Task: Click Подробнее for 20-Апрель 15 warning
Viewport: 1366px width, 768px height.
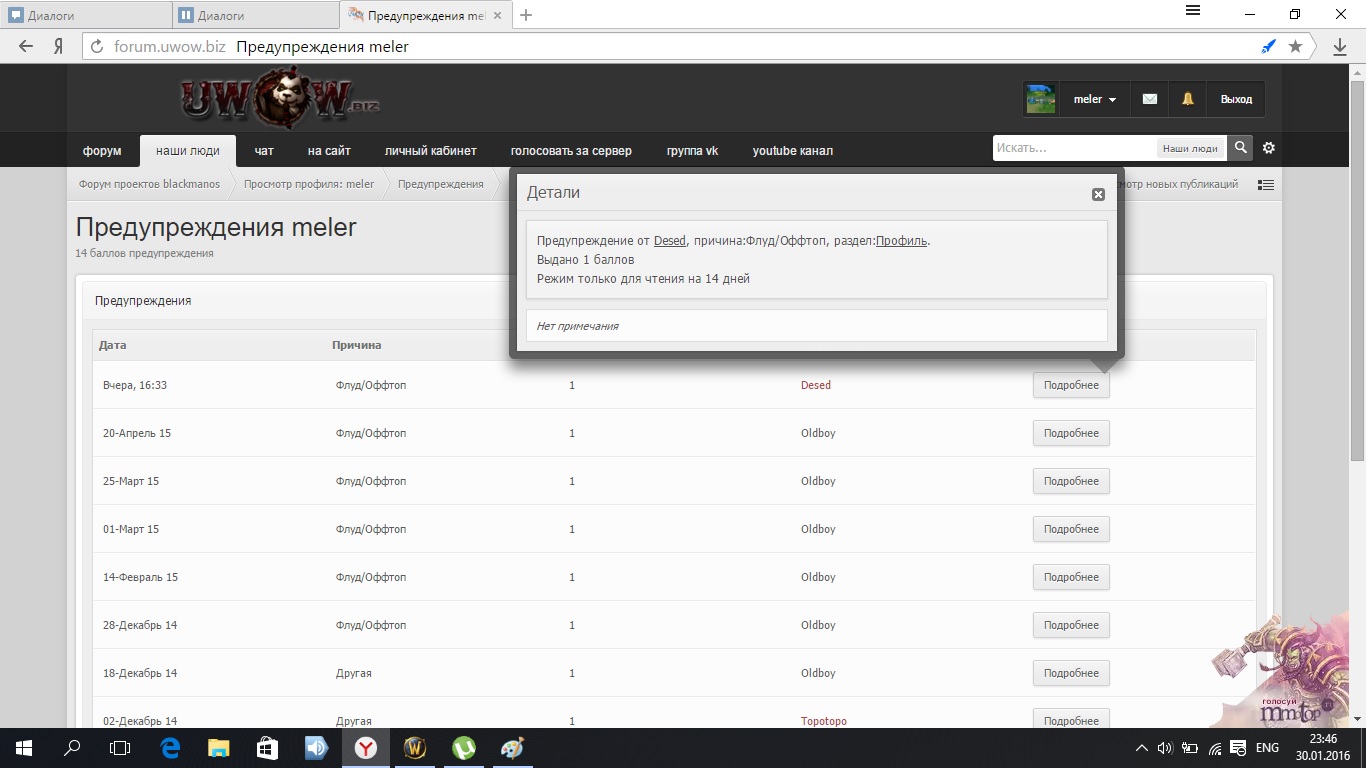Action: tap(1071, 433)
